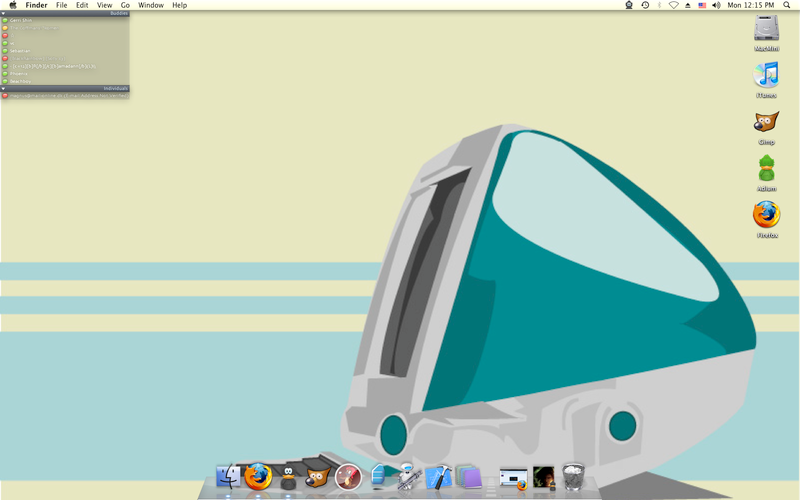Open Xcode hammer icon in Dock
800x500 pixels.
438,477
